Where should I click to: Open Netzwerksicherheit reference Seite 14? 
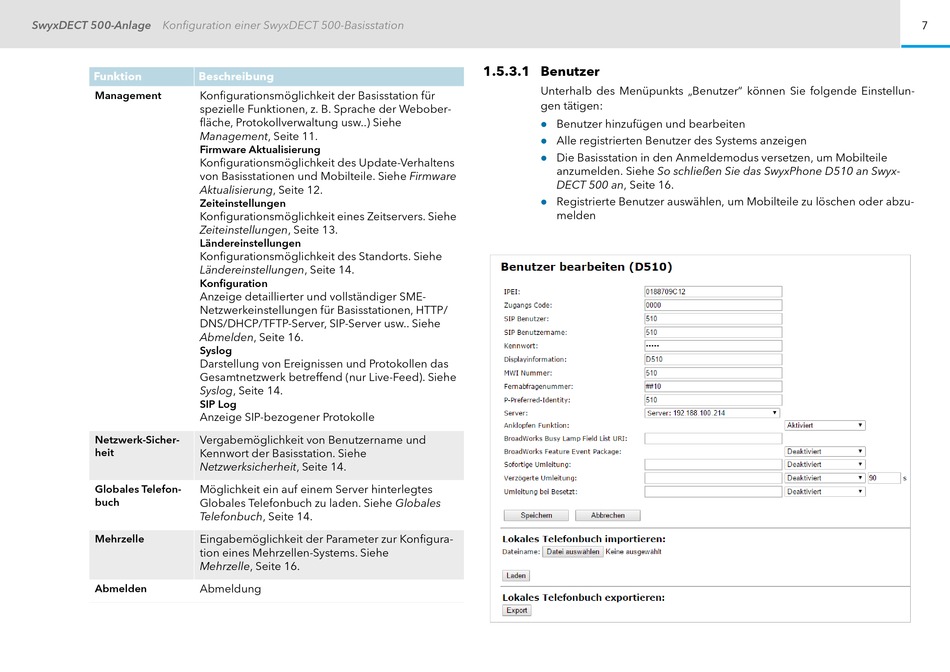(x=273, y=467)
